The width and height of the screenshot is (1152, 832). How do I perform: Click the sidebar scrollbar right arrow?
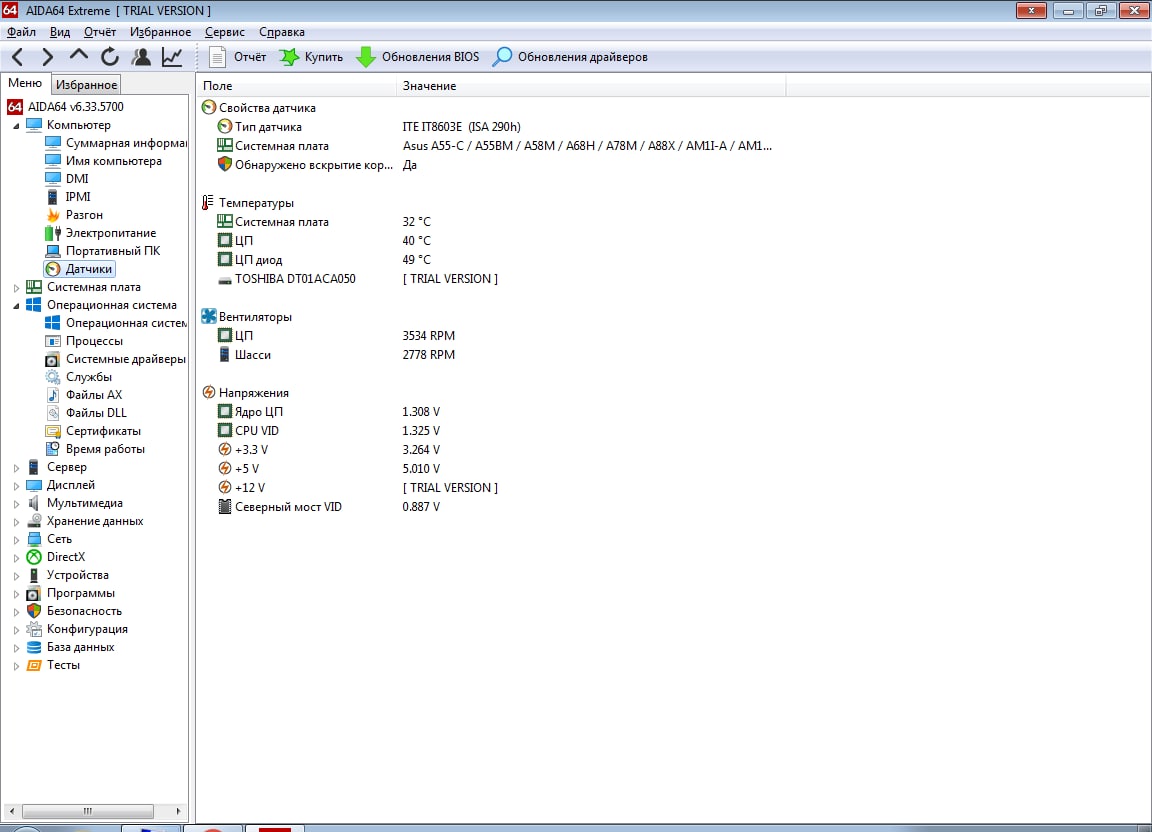tap(178, 811)
